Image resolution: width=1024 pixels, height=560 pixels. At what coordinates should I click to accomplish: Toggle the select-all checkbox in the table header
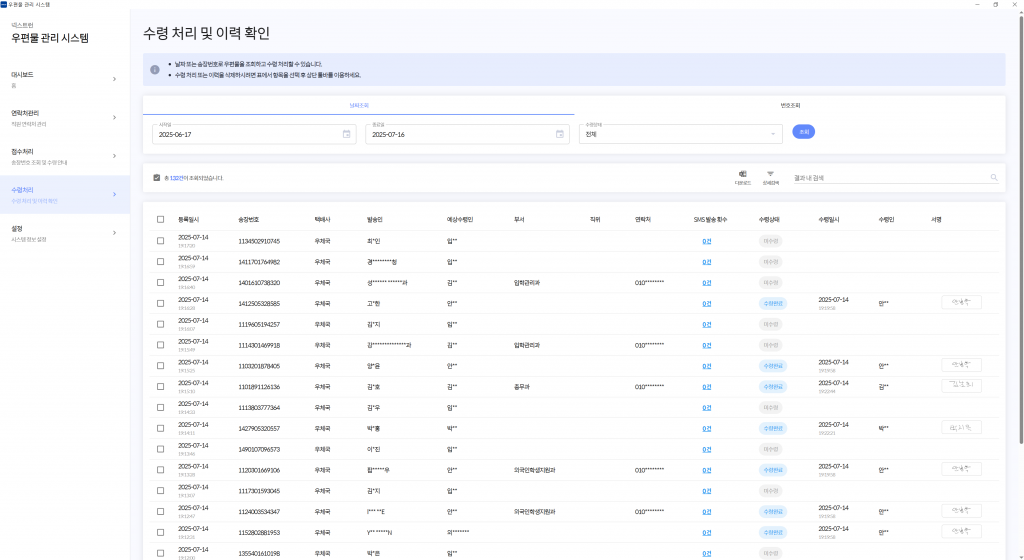pos(161,219)
